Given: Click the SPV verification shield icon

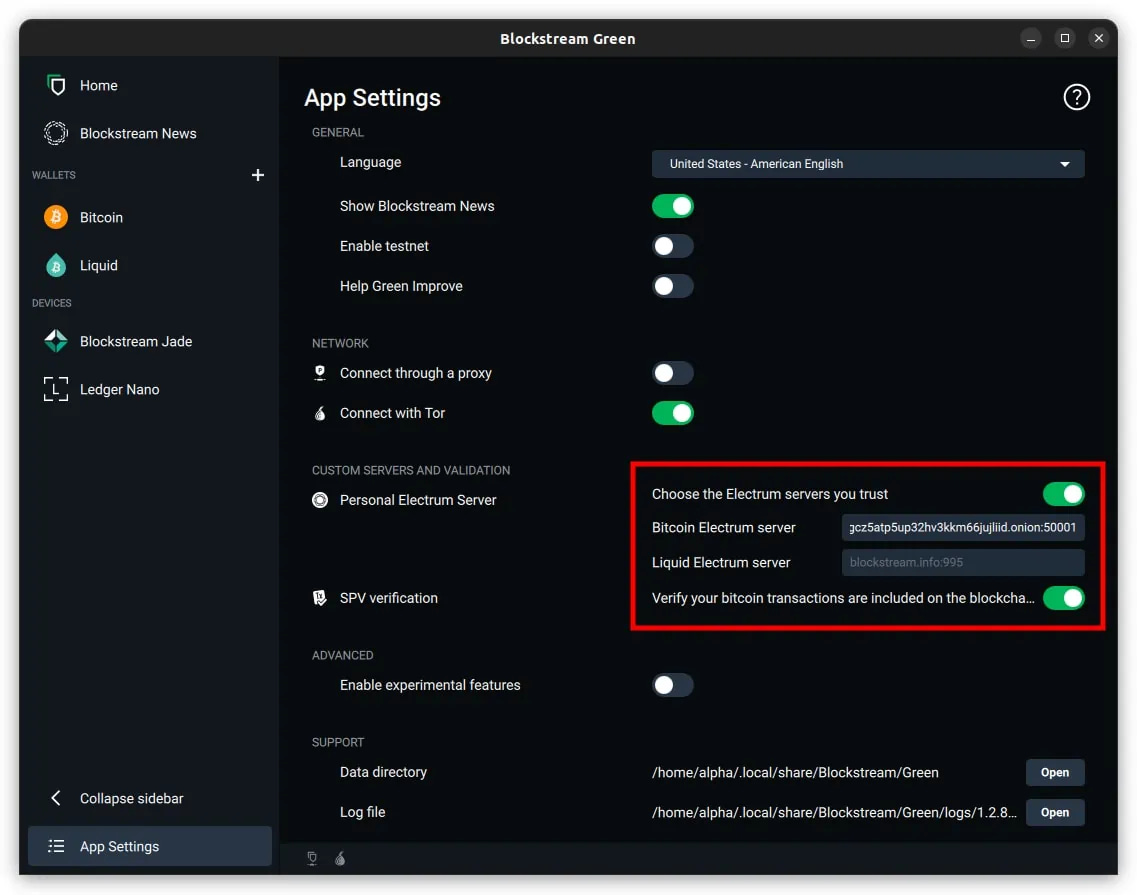Looking at the screenshot, I should (x=319, y=597).
